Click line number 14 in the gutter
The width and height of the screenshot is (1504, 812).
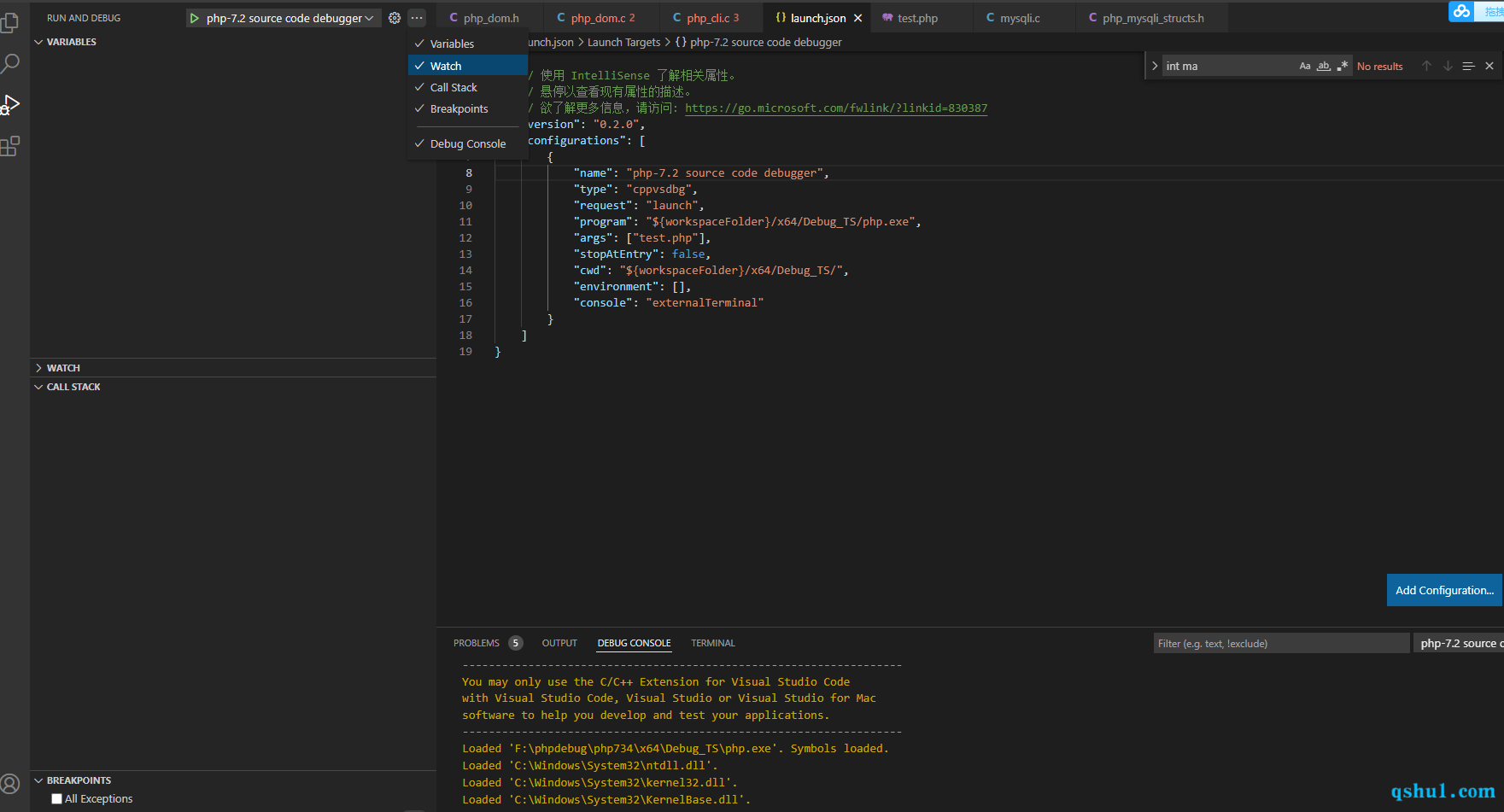click(465, 270)
